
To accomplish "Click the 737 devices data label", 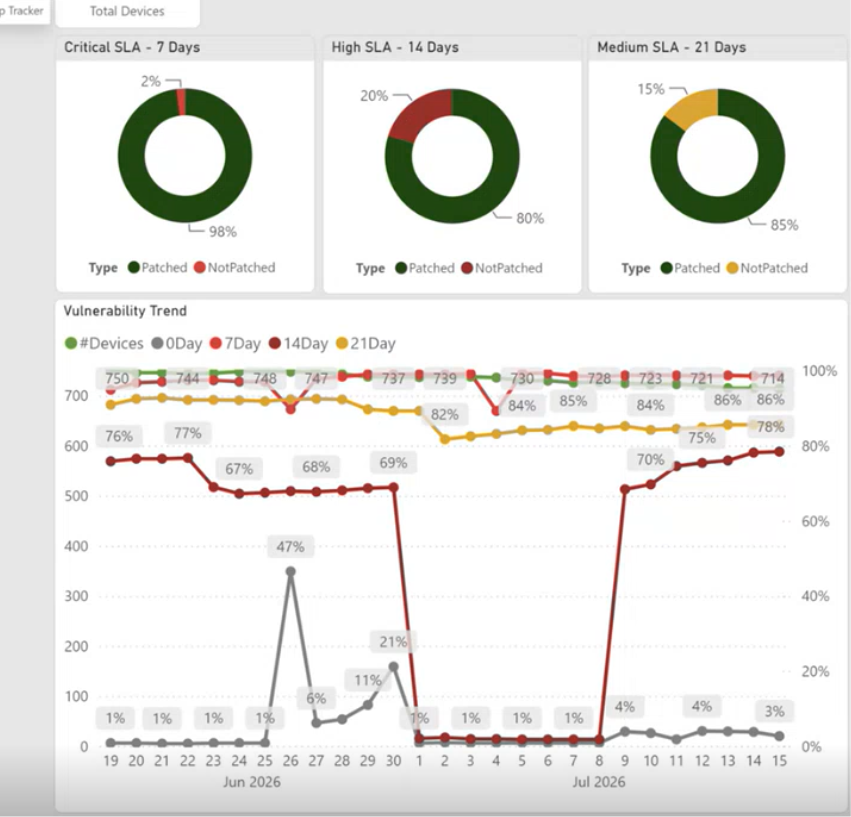I will pyautogui.click(x=393, y=378).
